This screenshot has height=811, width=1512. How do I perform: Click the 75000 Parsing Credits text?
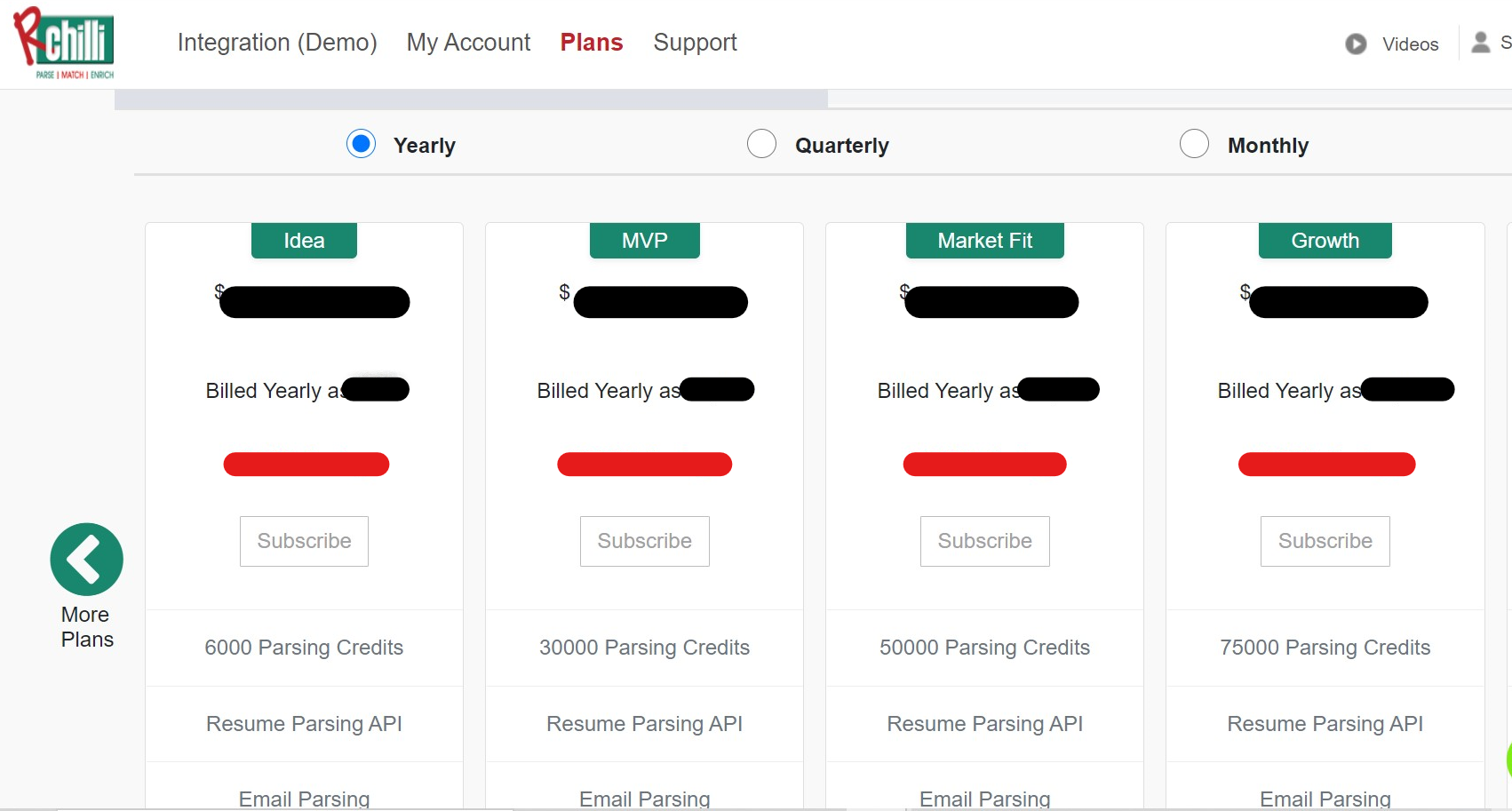tap(1325, 648)
